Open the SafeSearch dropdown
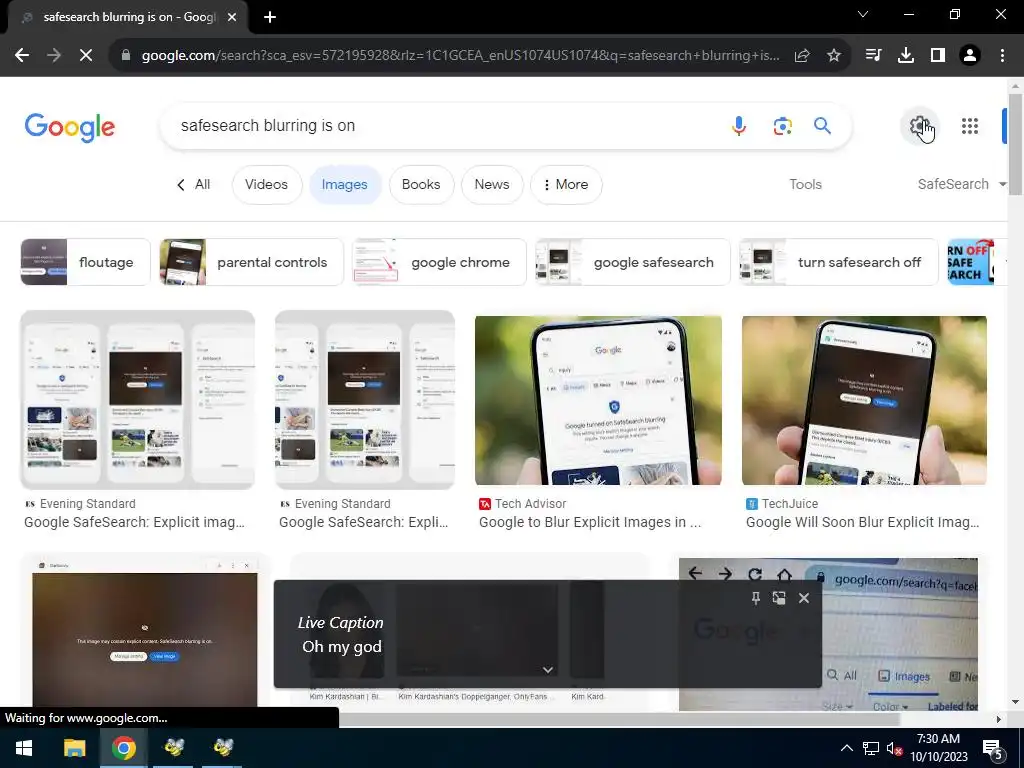This screenshot has width=1024, height=768. tap(961, 185)
